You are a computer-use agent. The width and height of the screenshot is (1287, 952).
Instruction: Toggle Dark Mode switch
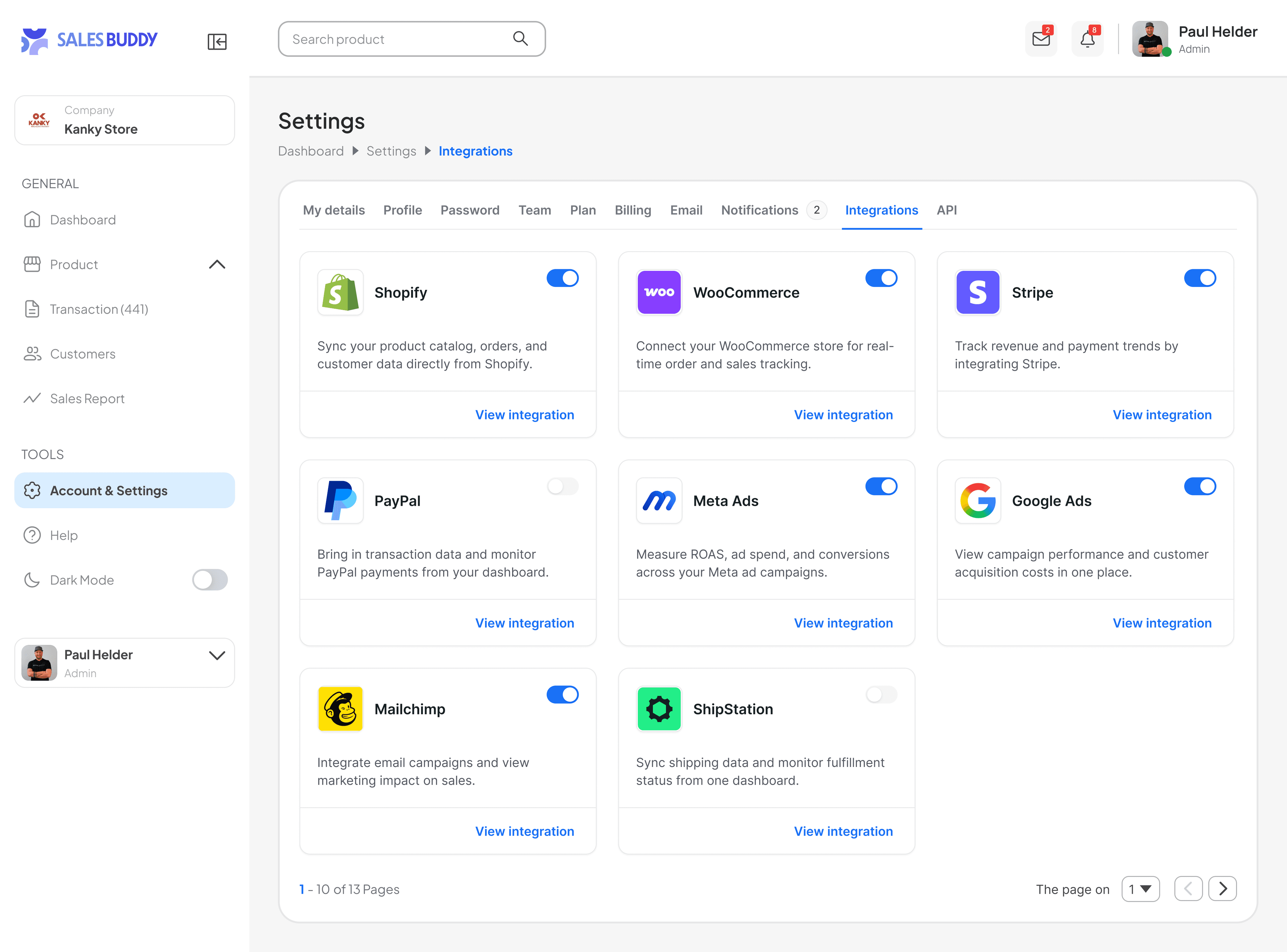pyautogui.click(x=210, y=580)
